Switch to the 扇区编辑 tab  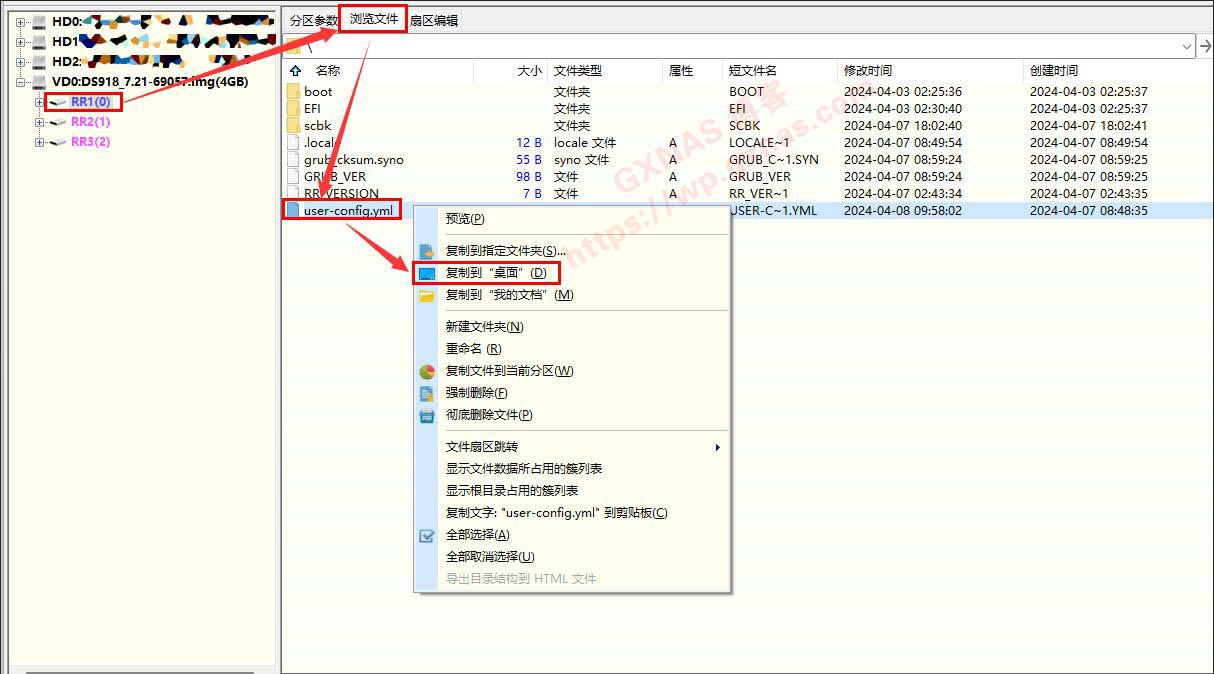434,21
